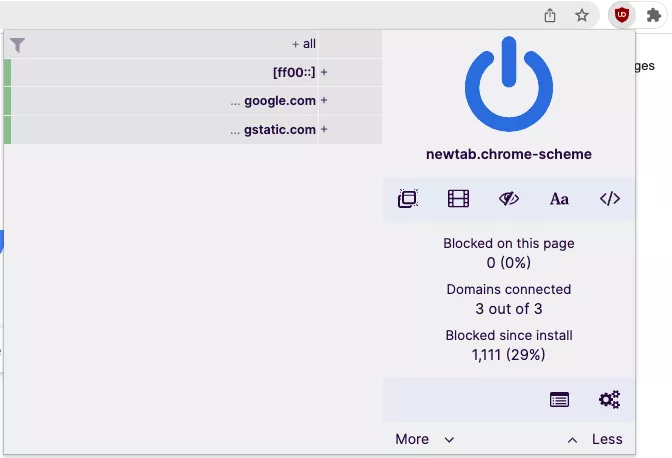
Task: Click the firewall filter funnel icon
Action: 18,45
